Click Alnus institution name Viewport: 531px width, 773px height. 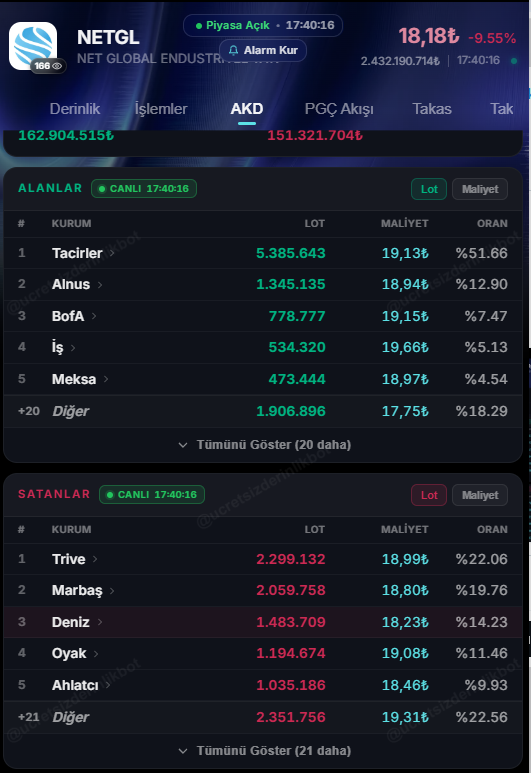(x=71, y=284)
